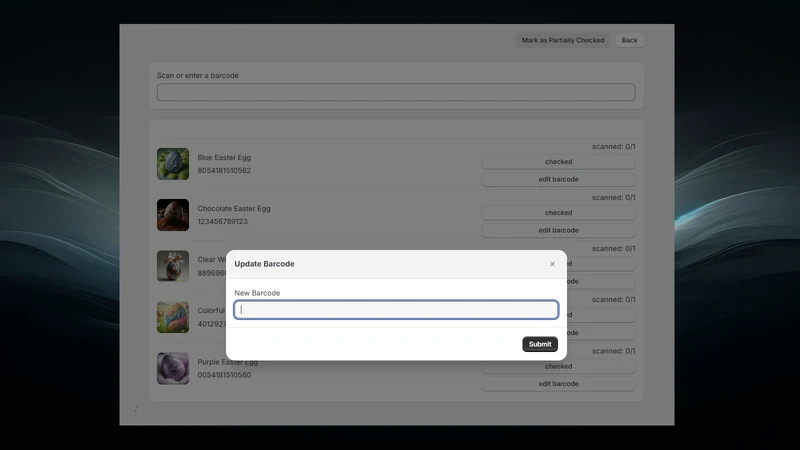The image size is (800, 450).
Task: Select barcode 8054181510562
Action: coord(224,170)
